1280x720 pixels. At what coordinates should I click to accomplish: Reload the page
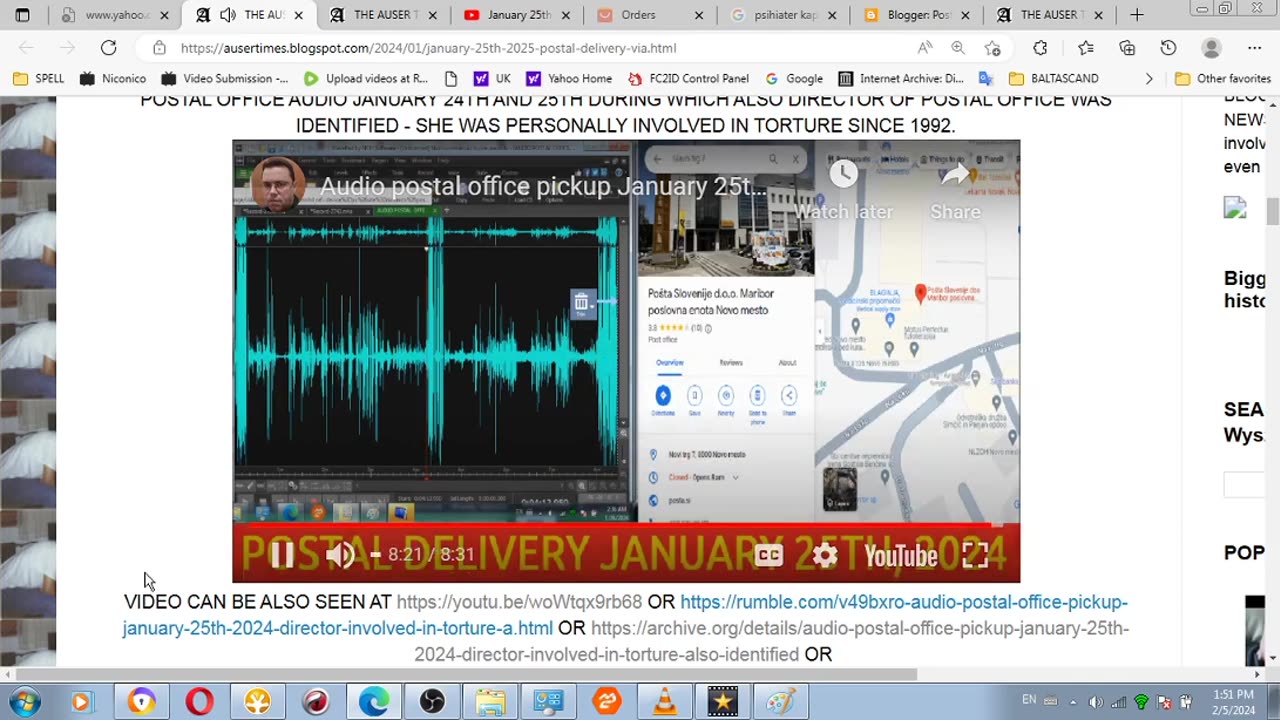108,48
